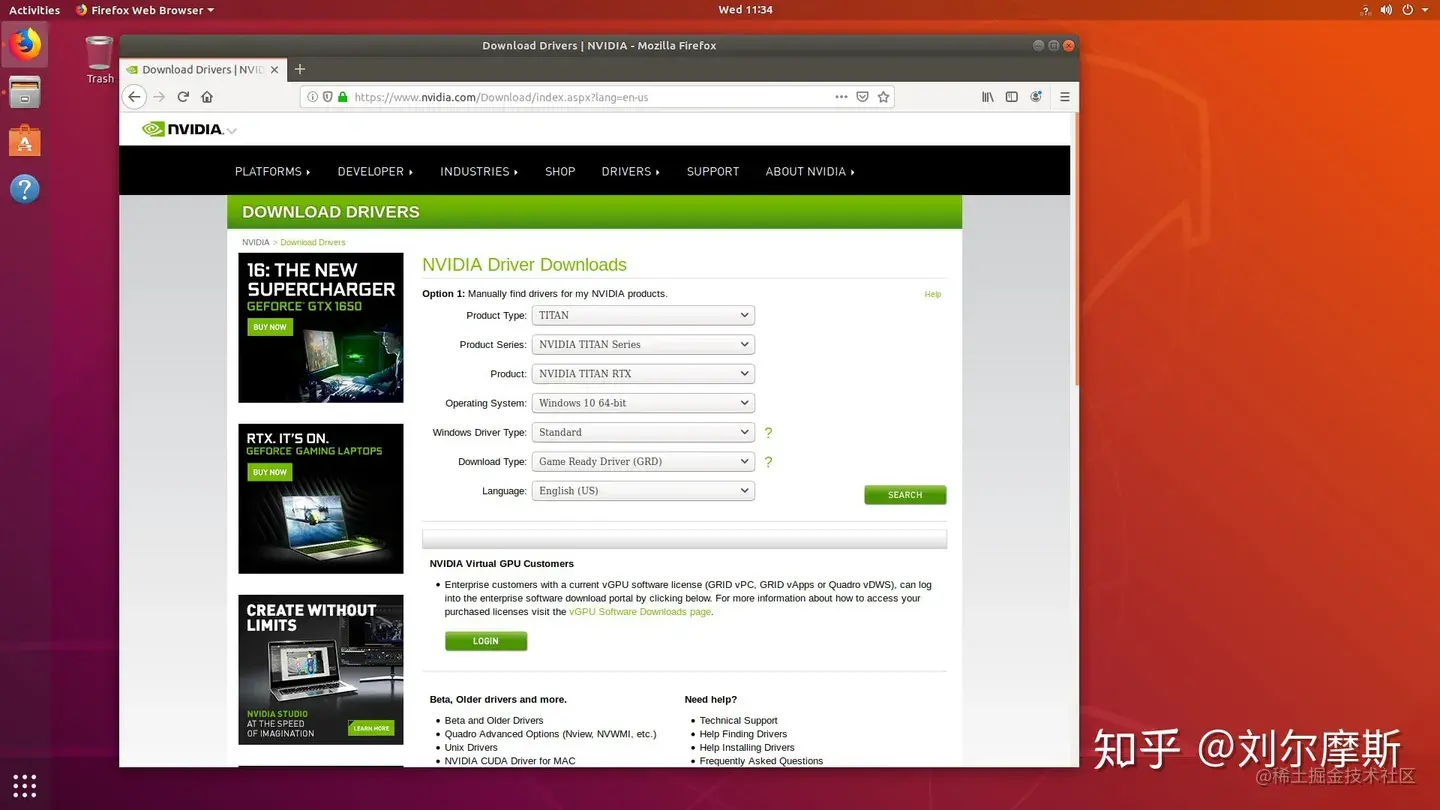1440x810 pixels.
Task: Click LEARN MORE on NVIDIA Studio ad
Action: pos(371,728)
